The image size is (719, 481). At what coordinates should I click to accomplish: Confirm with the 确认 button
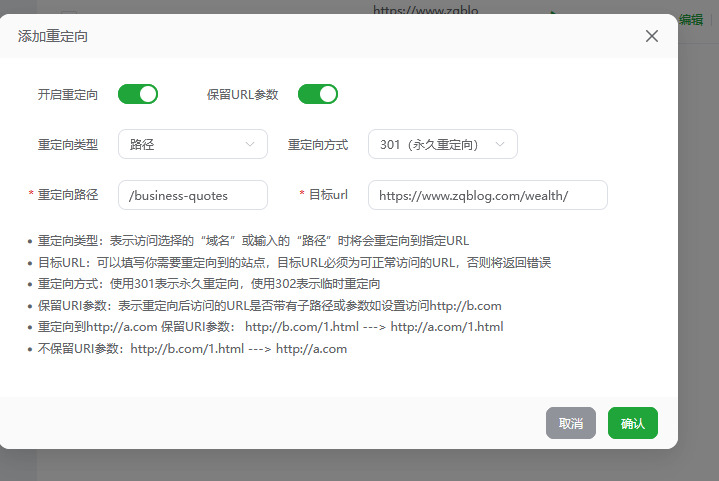[633, 423]
